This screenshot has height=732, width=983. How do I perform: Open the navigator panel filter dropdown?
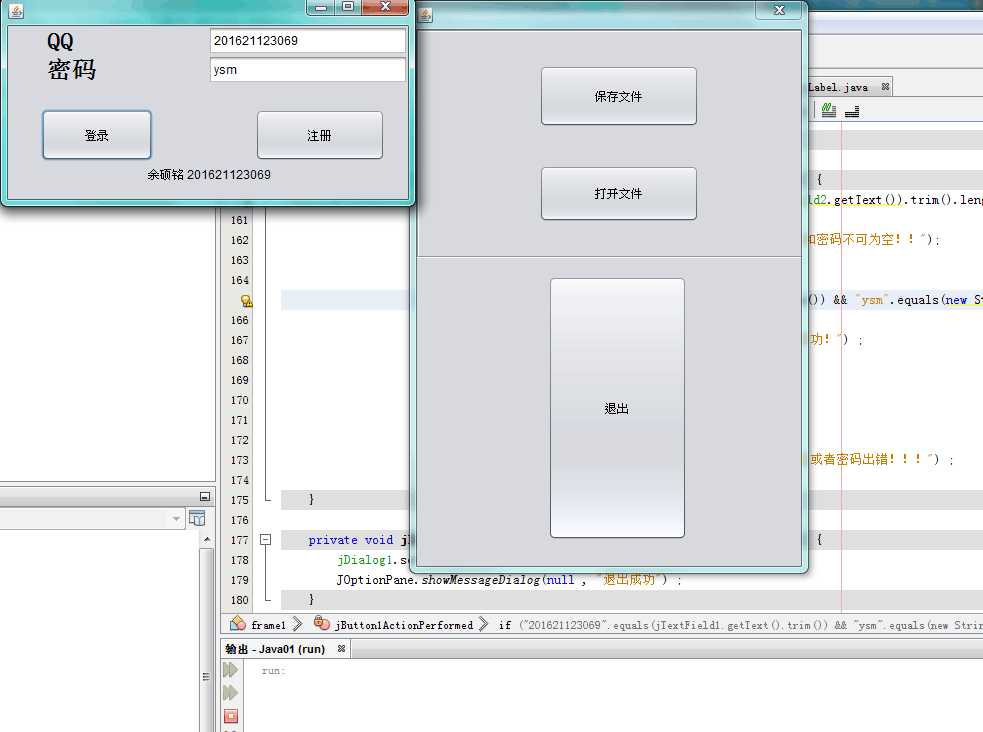pyautogui.click(x=176, y=518)
